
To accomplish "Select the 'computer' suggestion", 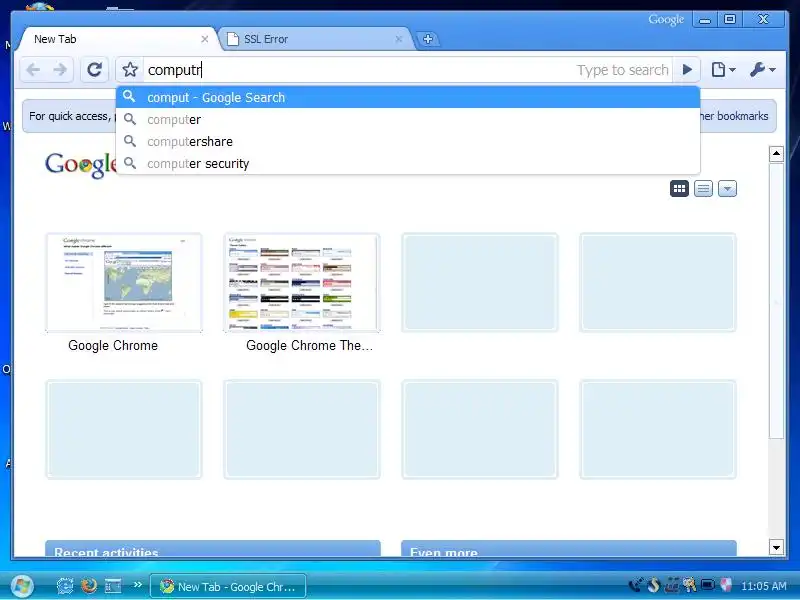I will click(x=408, y=119).
